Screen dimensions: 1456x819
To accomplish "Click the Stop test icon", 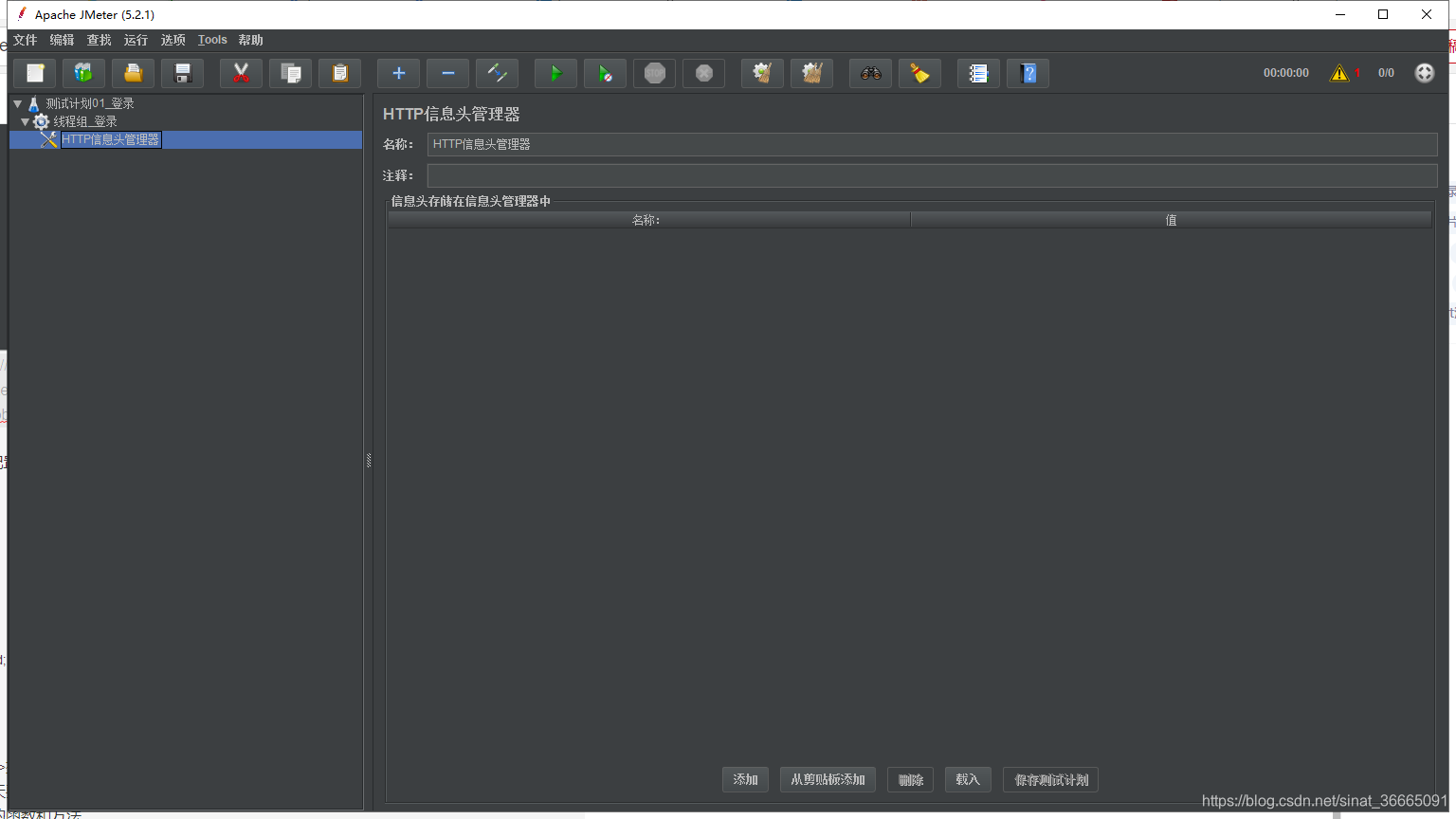I will point(654,73).
